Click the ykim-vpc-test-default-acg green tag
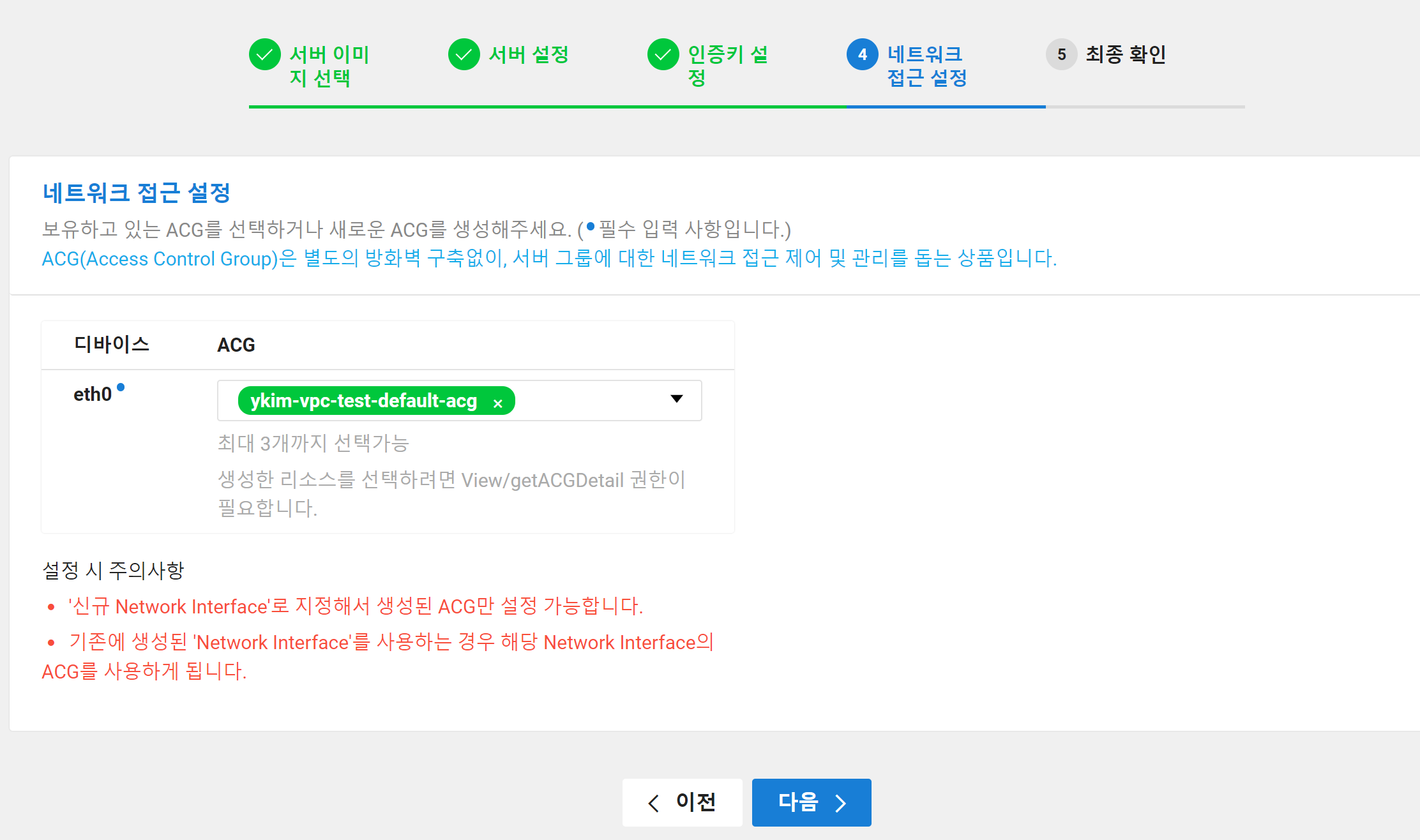 tap(364, 401)
